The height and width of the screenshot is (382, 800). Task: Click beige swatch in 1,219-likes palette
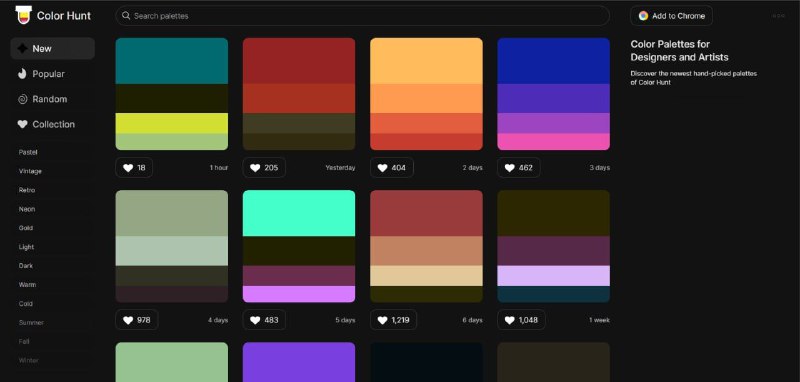pyautogui.click(x=427, y=276)
